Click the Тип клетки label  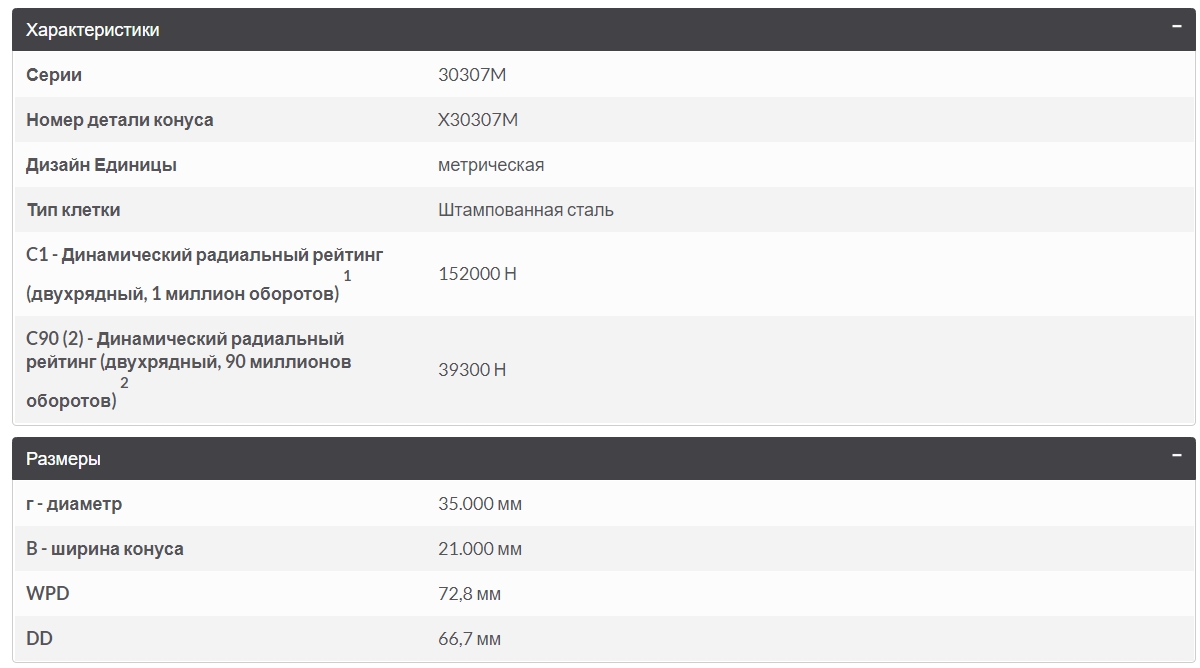[x=73, y=210]
